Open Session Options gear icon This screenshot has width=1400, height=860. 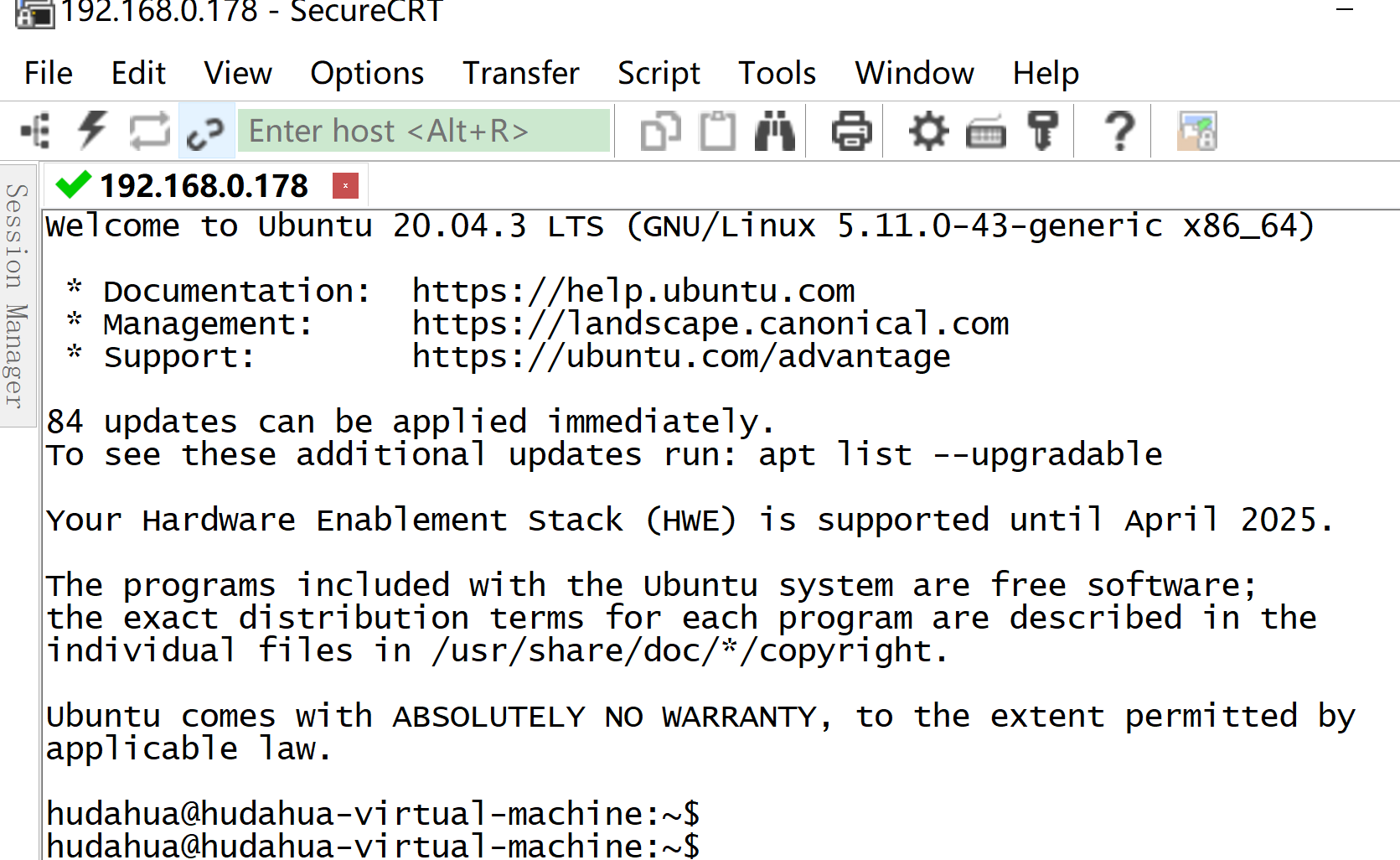coord(928,132)
